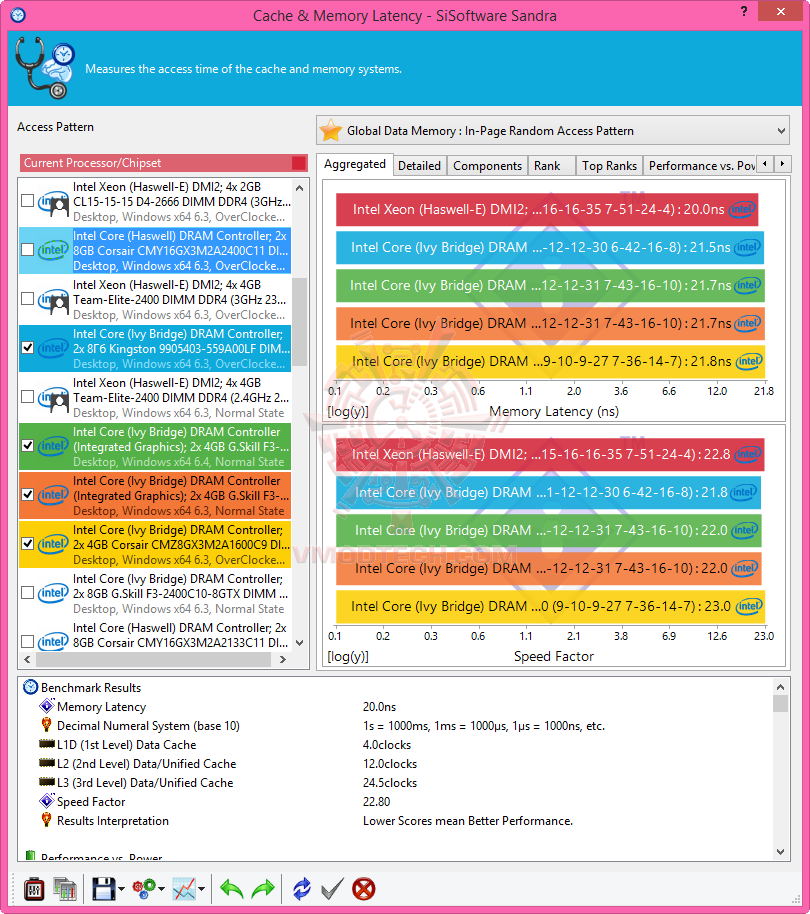Click the Memory Latency diamond icon in results
810x914 pixels.
[x=47, y=706]
